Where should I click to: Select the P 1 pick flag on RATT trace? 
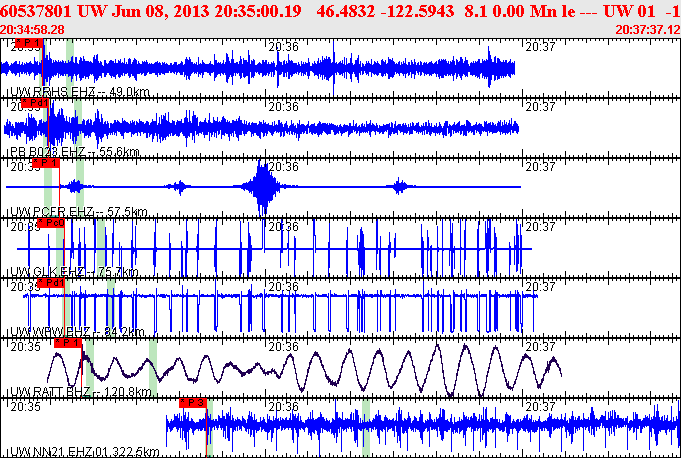click(67, 342)
